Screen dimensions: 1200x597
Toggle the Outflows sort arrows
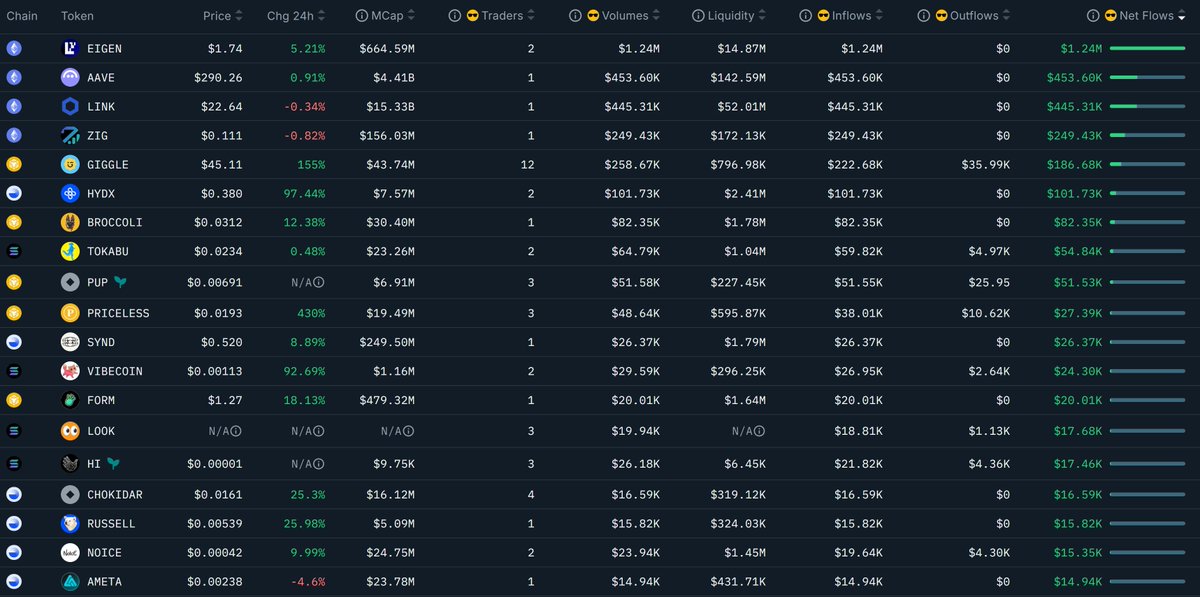pyautogui.click(x=1007, y=16)
